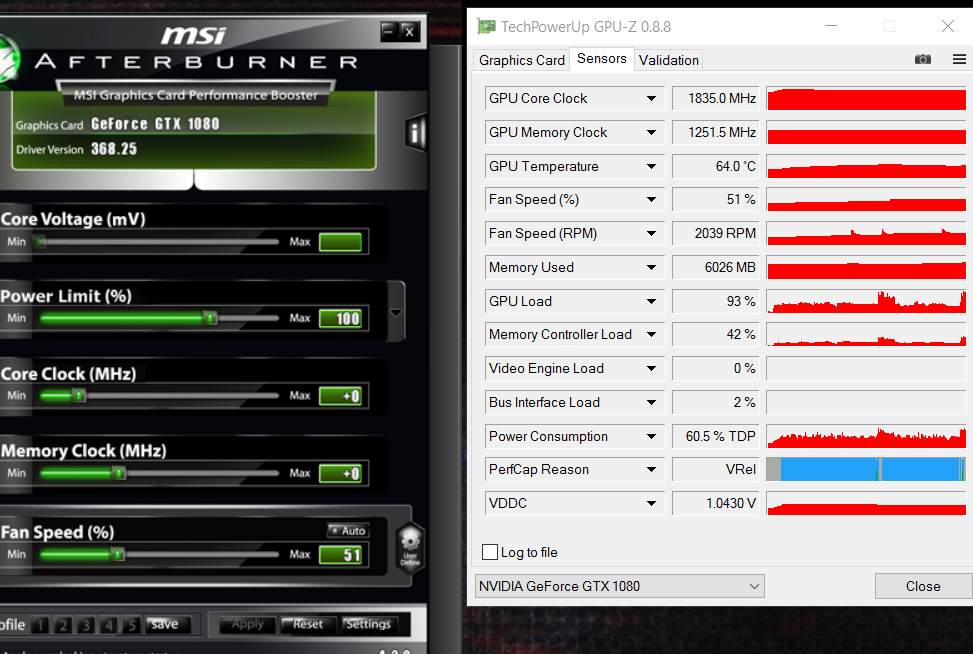The height and width of the screenshot is (654, 973).
Task: Close the MSI Afterburner window
Action: (409, 31)
